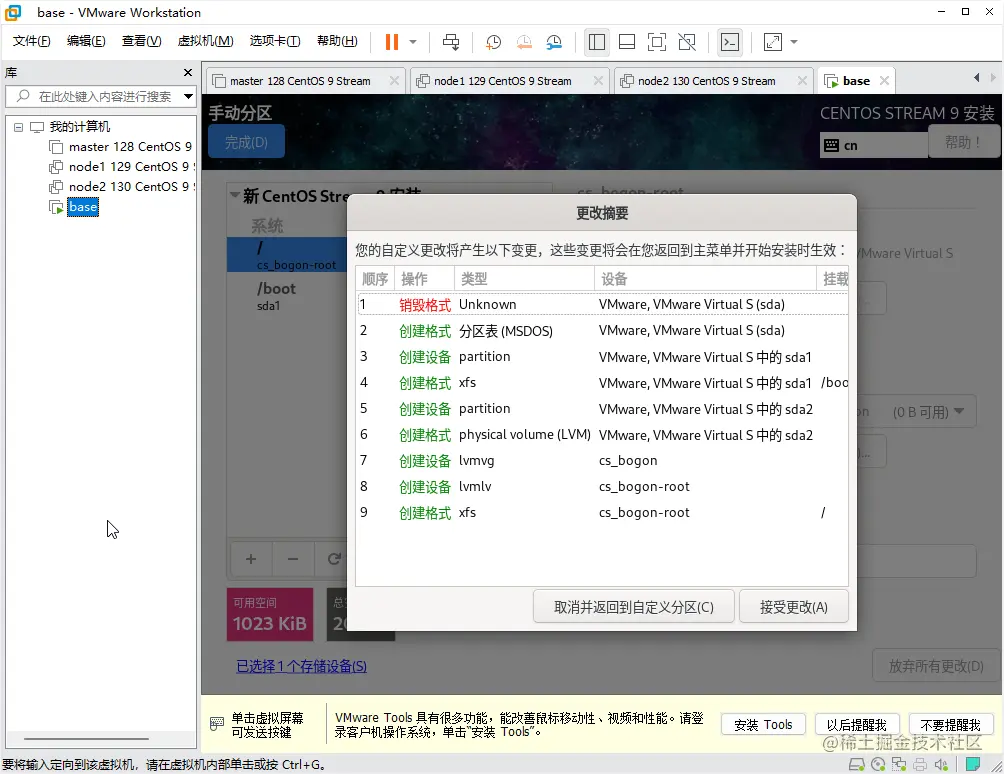
Task: Open the 虚拟机(M) menu
Action: 205,41
